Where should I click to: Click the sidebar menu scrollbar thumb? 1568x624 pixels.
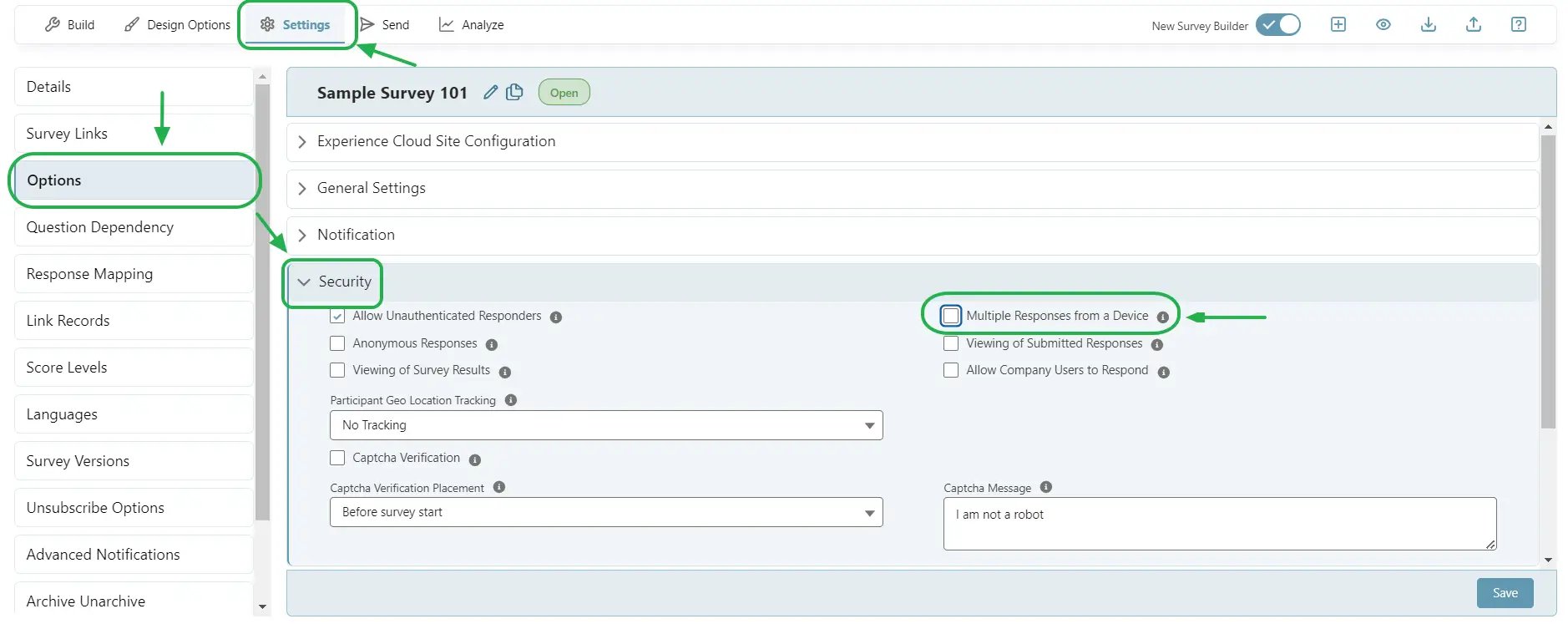click(263, 301)
